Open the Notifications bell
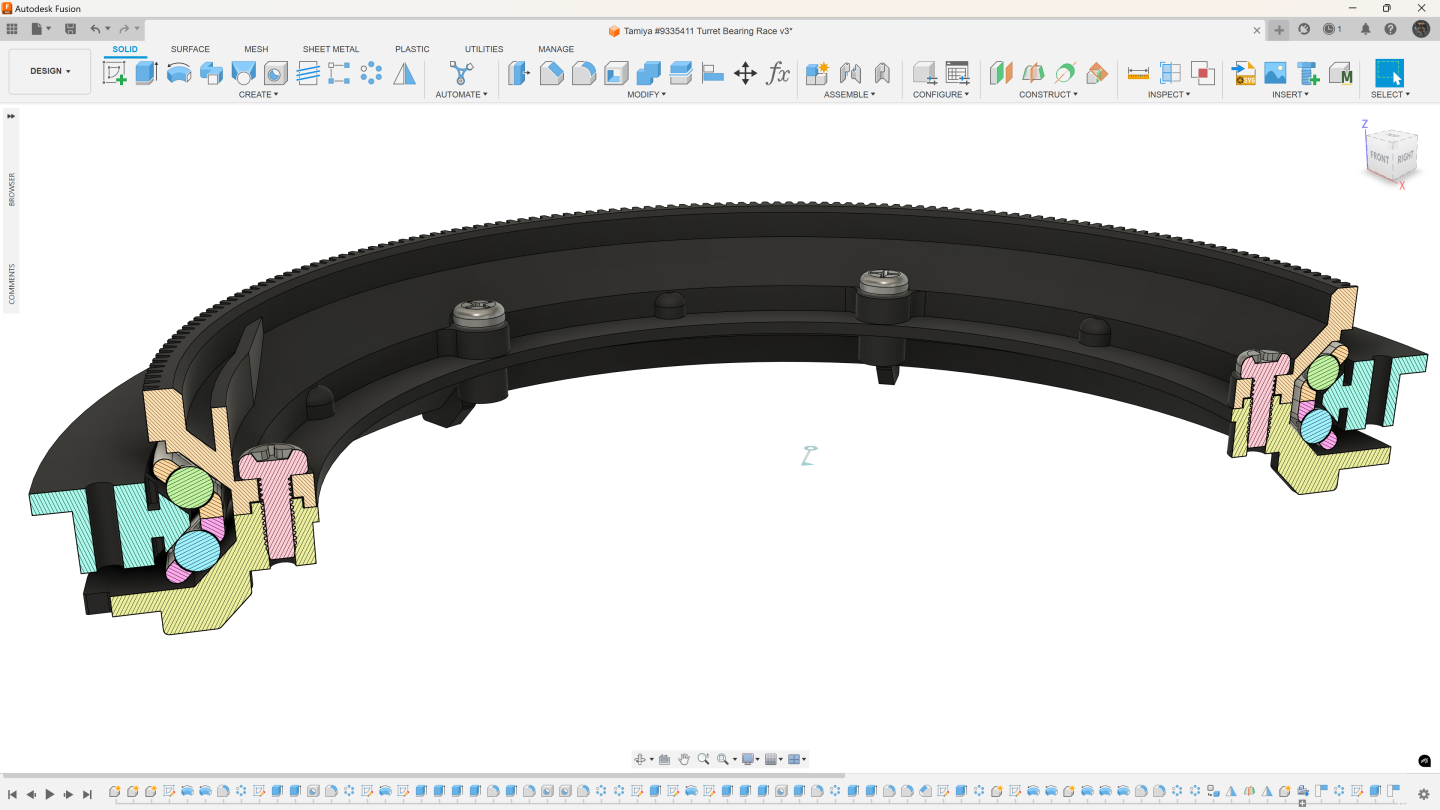This screenshot has height=810, width=1440. coord(1365,29)
